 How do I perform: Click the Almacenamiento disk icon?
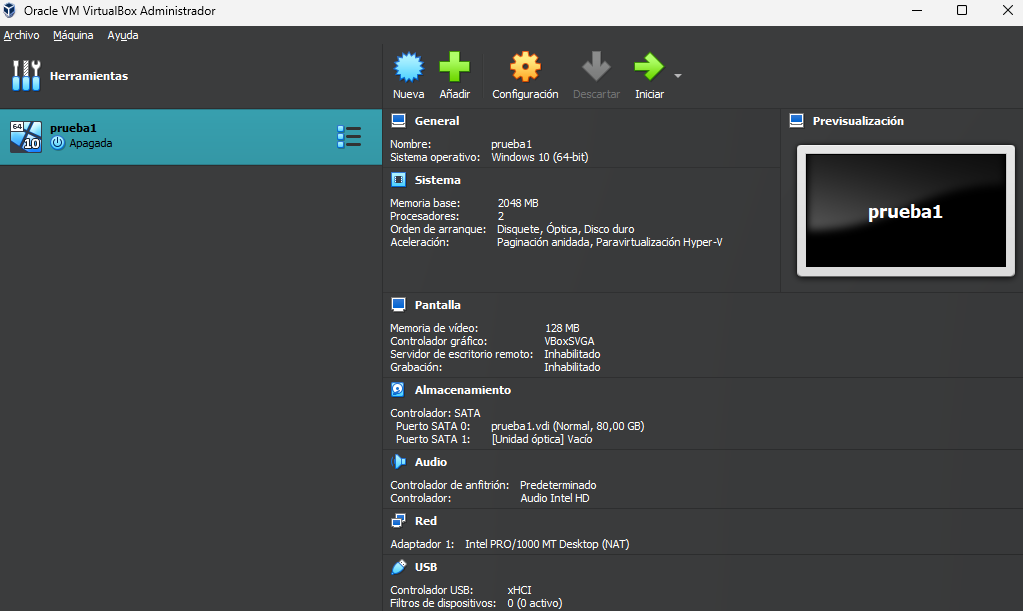(x=398, y=390)
